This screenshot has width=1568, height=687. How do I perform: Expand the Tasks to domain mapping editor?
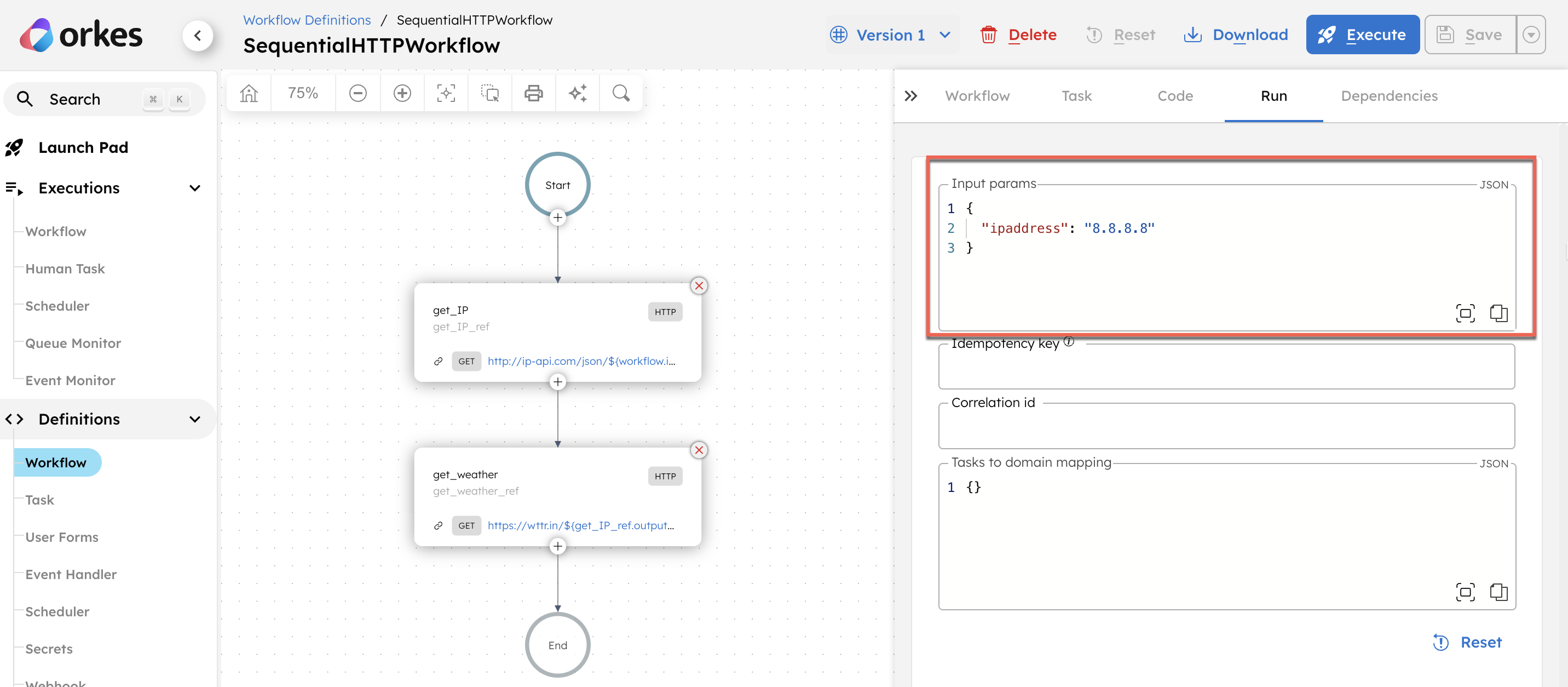[x=1465, y=592]
